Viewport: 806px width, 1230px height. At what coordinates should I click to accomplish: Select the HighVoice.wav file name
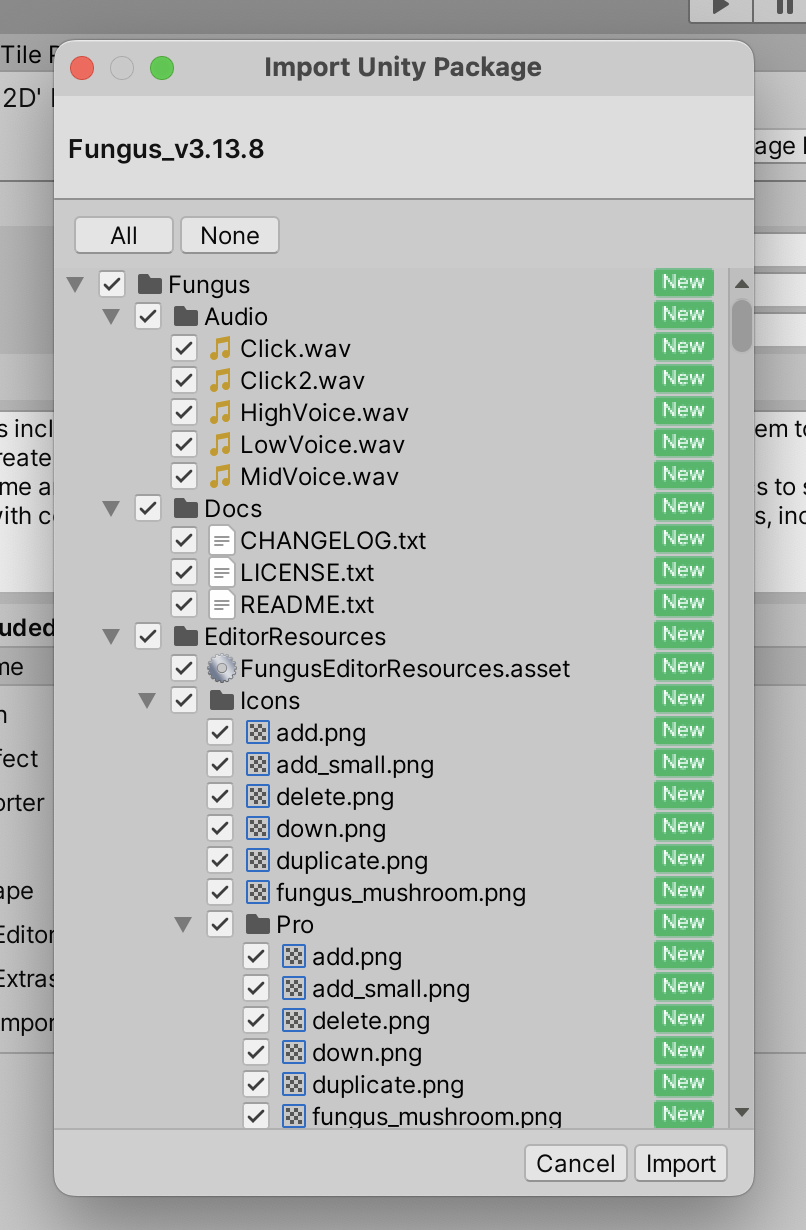pyautogui.click(x=324, y=413)
